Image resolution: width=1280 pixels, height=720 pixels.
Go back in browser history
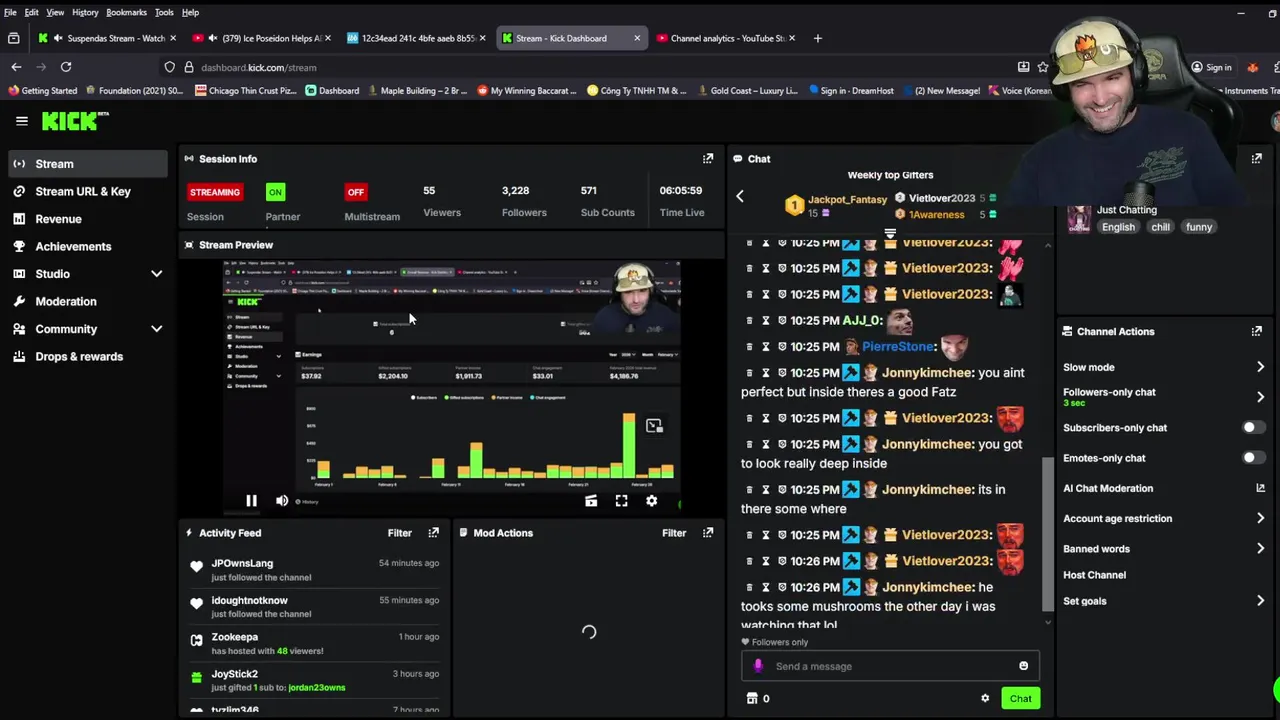coord(16,67)
